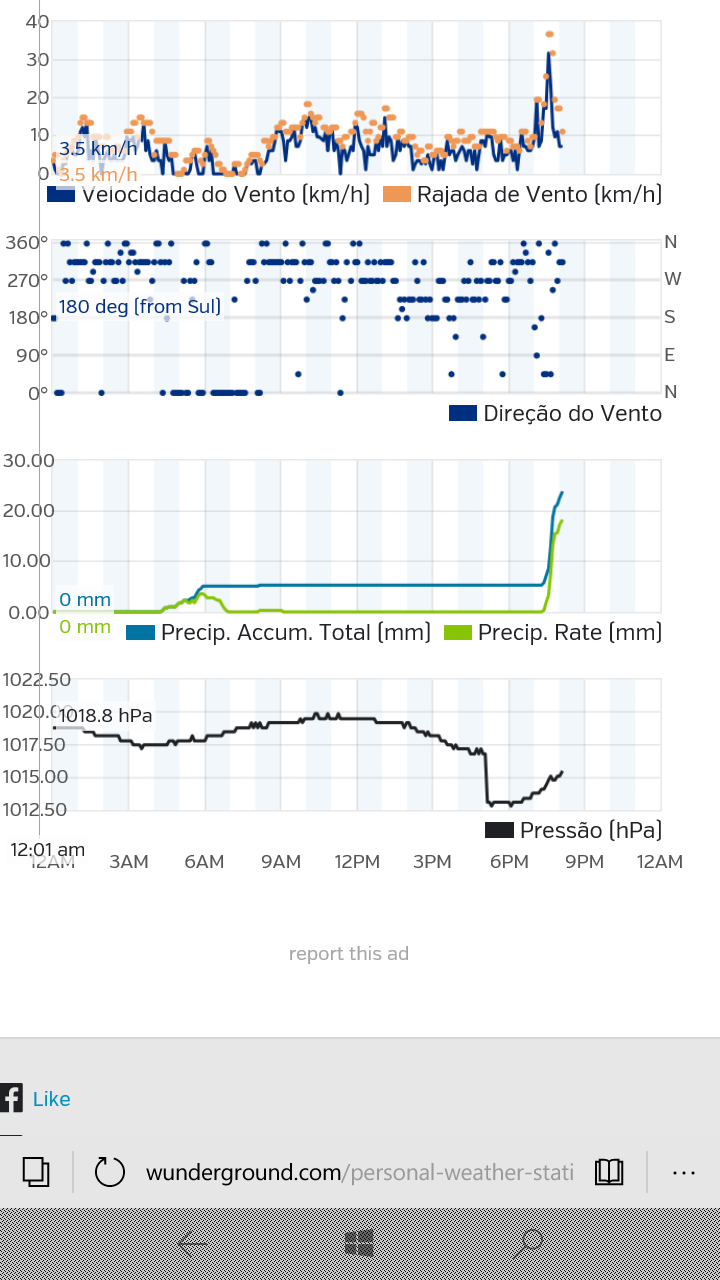Click the page refresh icon
This screenshot has height=1280, width=720.
coord(109,1171)
